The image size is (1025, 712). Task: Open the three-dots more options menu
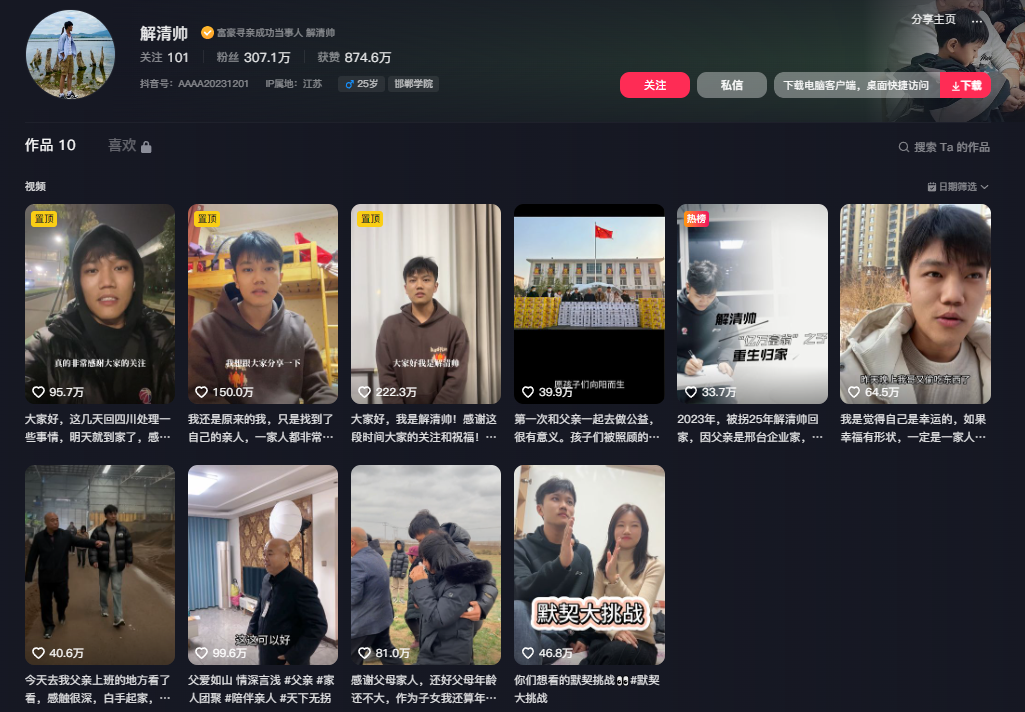[977, 20]
